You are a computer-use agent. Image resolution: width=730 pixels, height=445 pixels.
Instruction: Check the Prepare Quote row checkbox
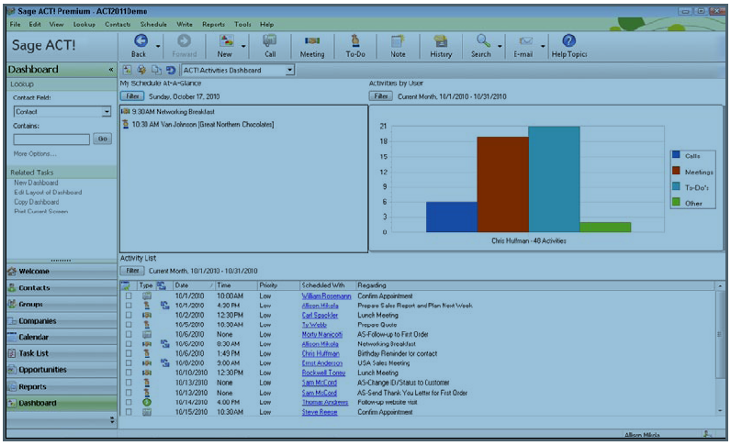coord(128,325)
